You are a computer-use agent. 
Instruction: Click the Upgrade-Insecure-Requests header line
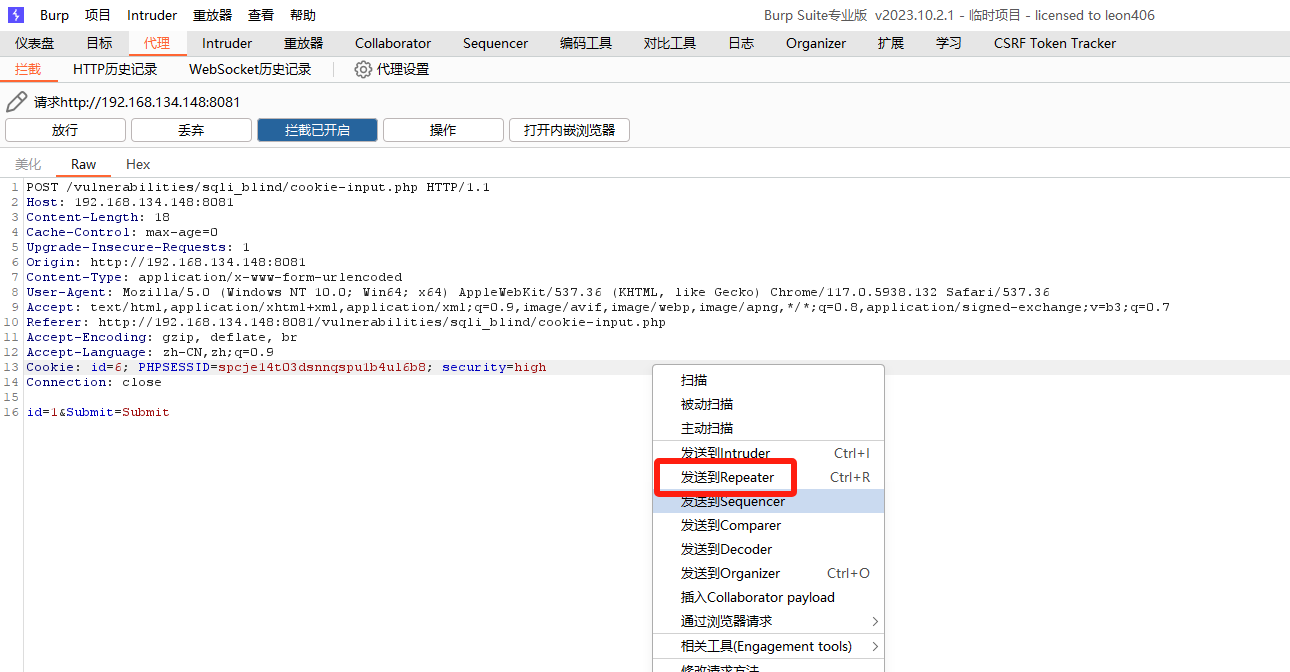138,247
